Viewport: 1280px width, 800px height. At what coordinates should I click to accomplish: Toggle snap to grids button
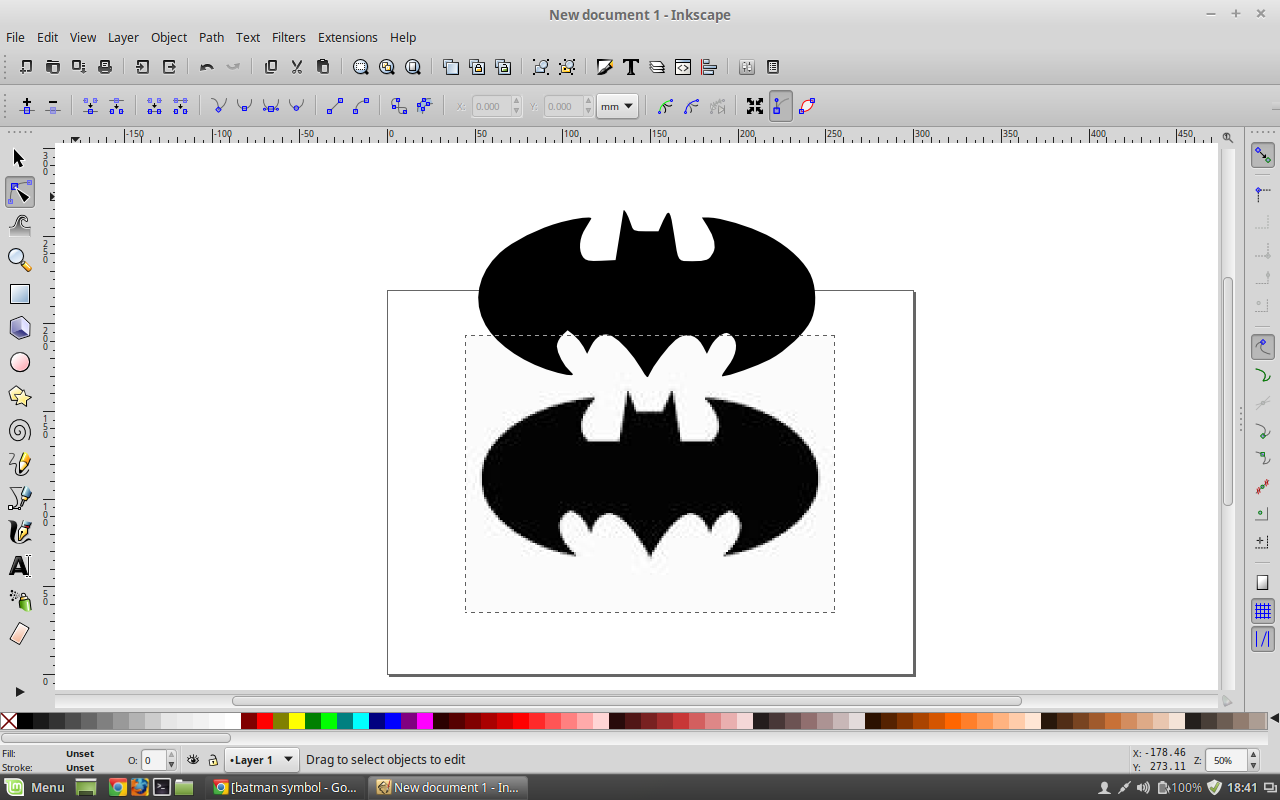[x=1263, y=611]
